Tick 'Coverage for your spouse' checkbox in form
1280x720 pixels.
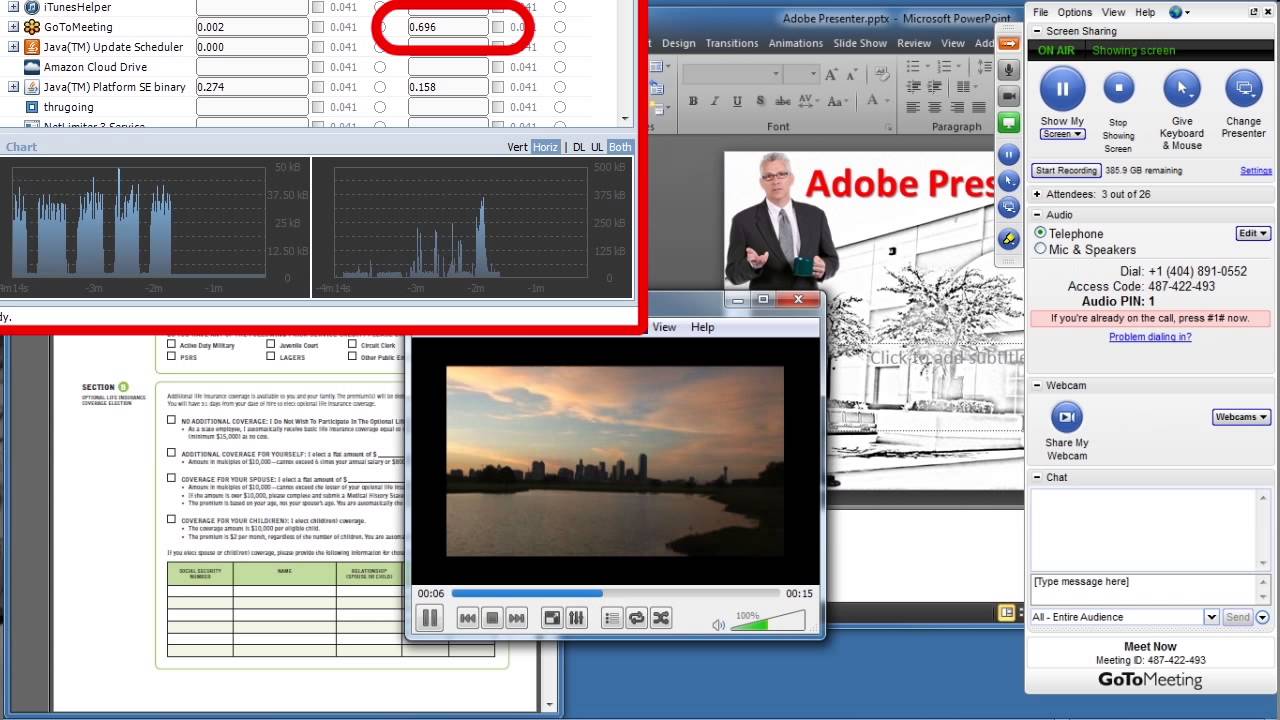point(172,478)
